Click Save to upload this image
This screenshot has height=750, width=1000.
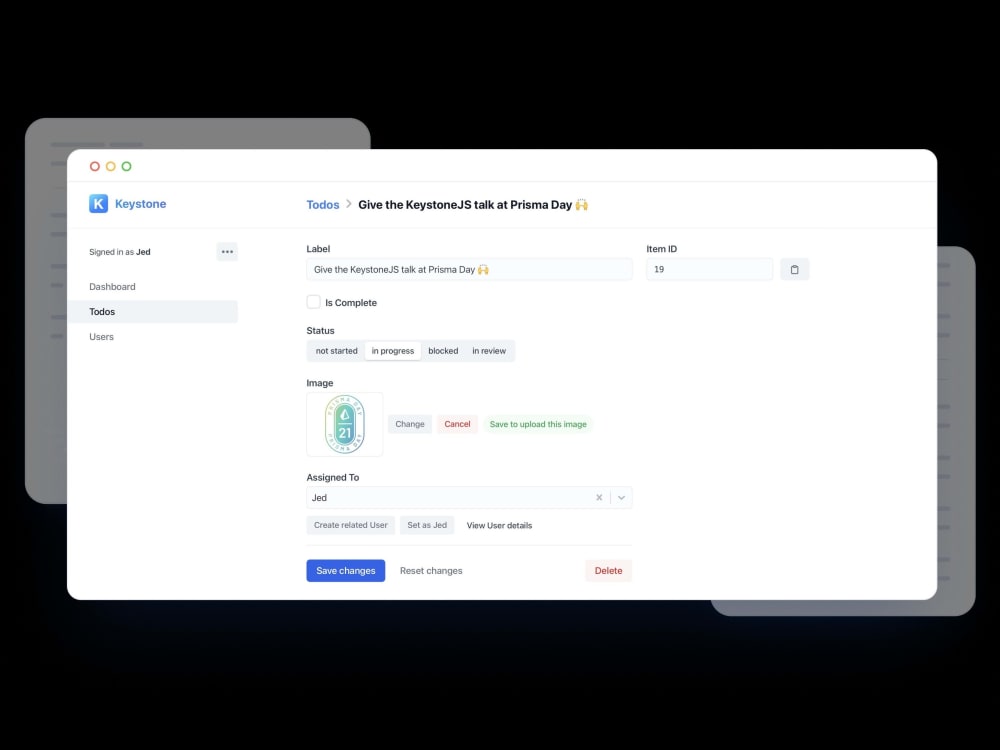pos(538,424)
